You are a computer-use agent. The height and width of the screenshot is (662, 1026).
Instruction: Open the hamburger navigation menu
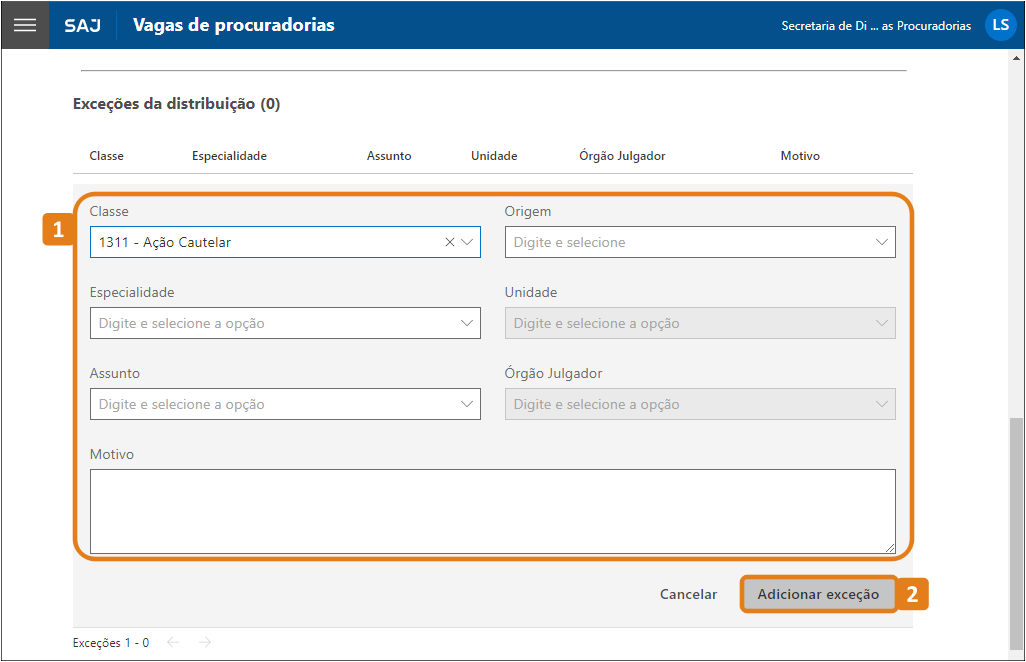point(25,25)
